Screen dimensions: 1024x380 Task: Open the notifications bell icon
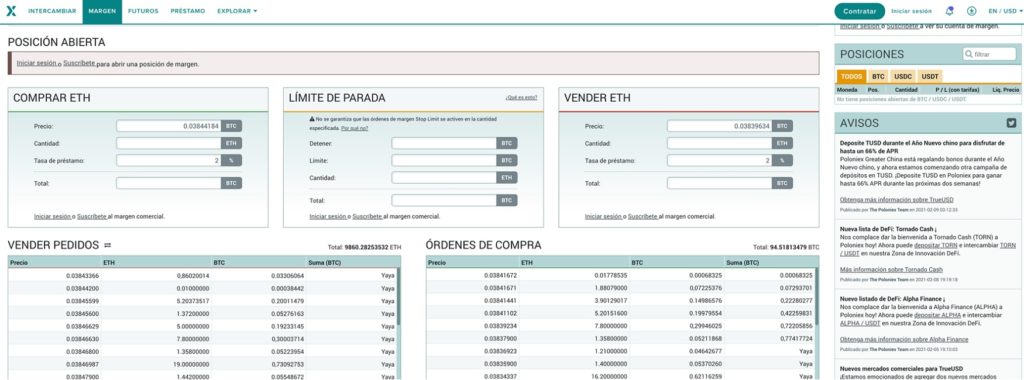tap(950, 11)
